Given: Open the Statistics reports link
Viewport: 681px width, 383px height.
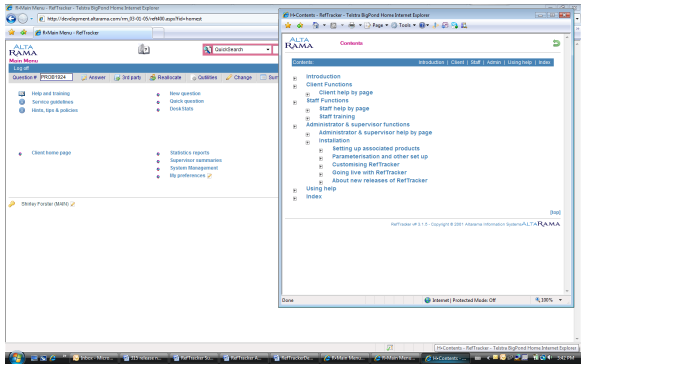Looking at the screenshot, I should pos(189,153).
